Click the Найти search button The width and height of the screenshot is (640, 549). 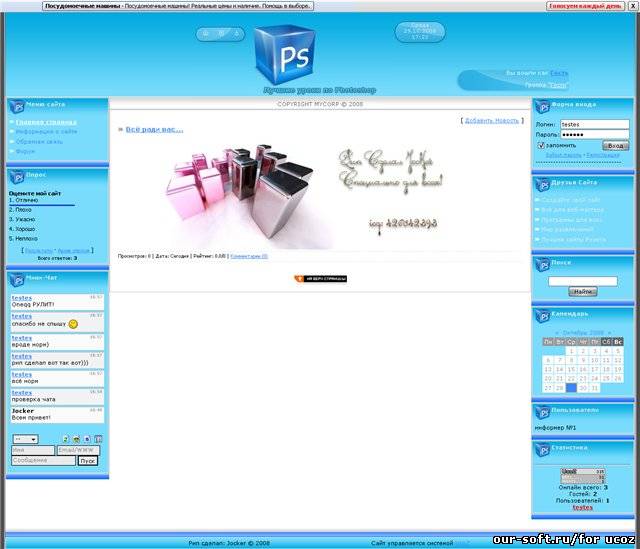582,292
